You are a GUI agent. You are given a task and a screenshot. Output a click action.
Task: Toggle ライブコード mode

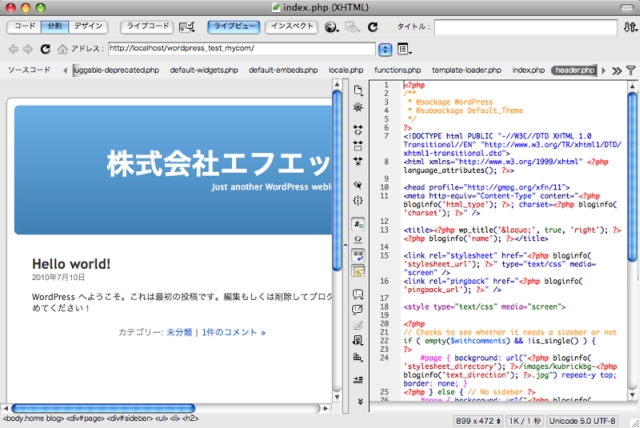coord(147,27)
